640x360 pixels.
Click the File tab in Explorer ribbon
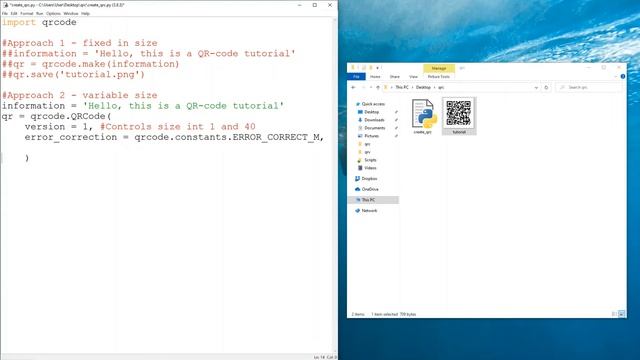[356, 77]
